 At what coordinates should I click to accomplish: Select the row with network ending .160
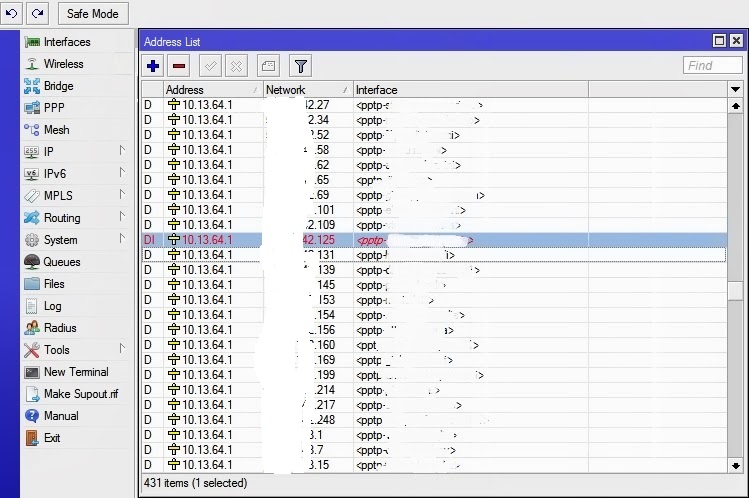pos(434,345)
